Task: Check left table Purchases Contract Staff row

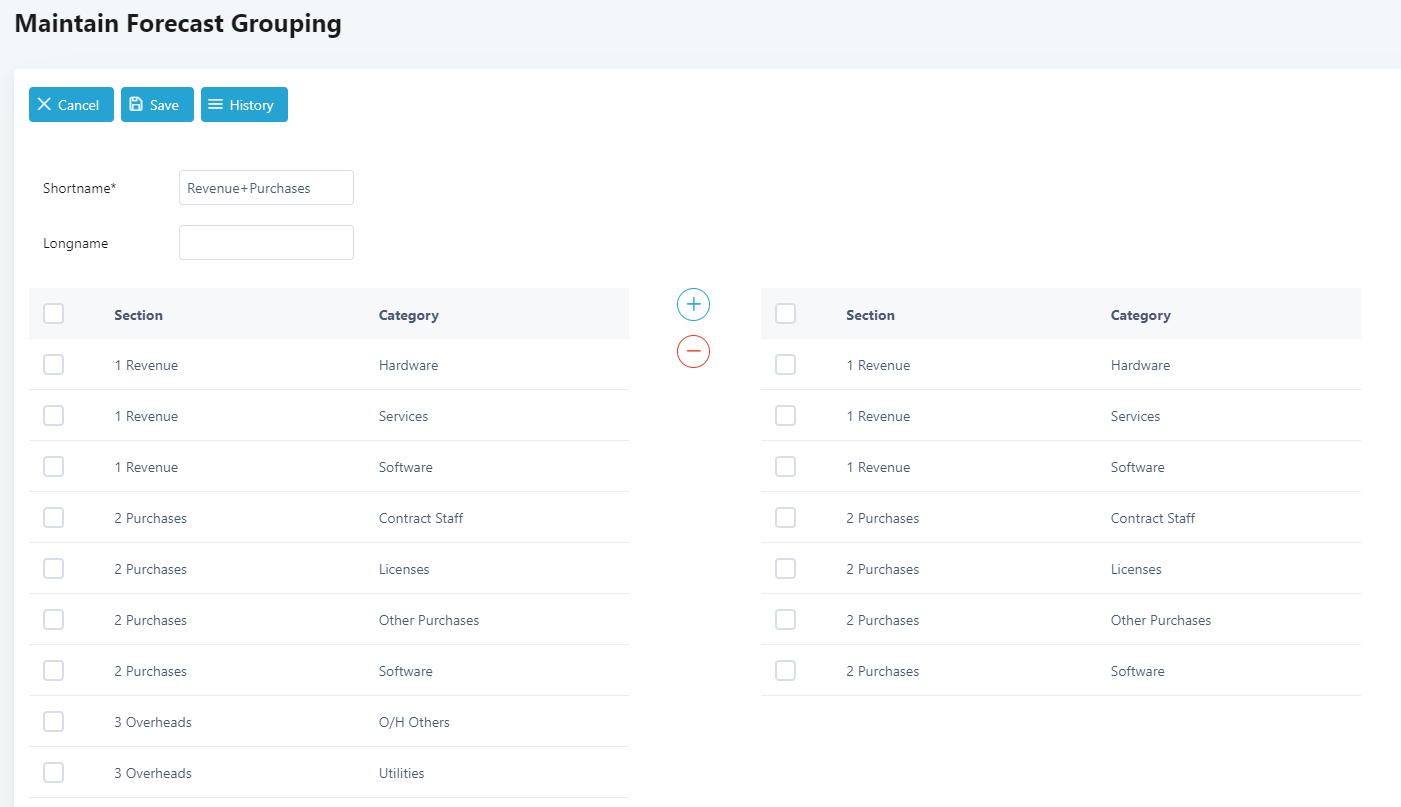Action: (54, 518)
